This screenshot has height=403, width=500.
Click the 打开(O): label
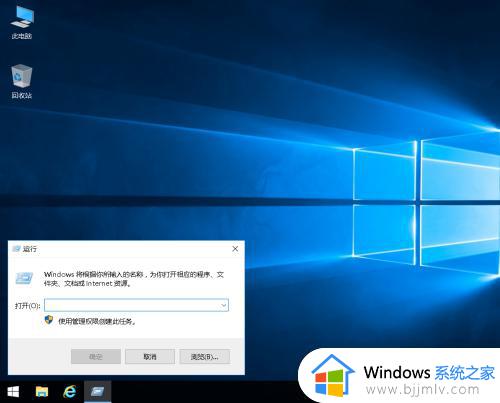point(27,306)
